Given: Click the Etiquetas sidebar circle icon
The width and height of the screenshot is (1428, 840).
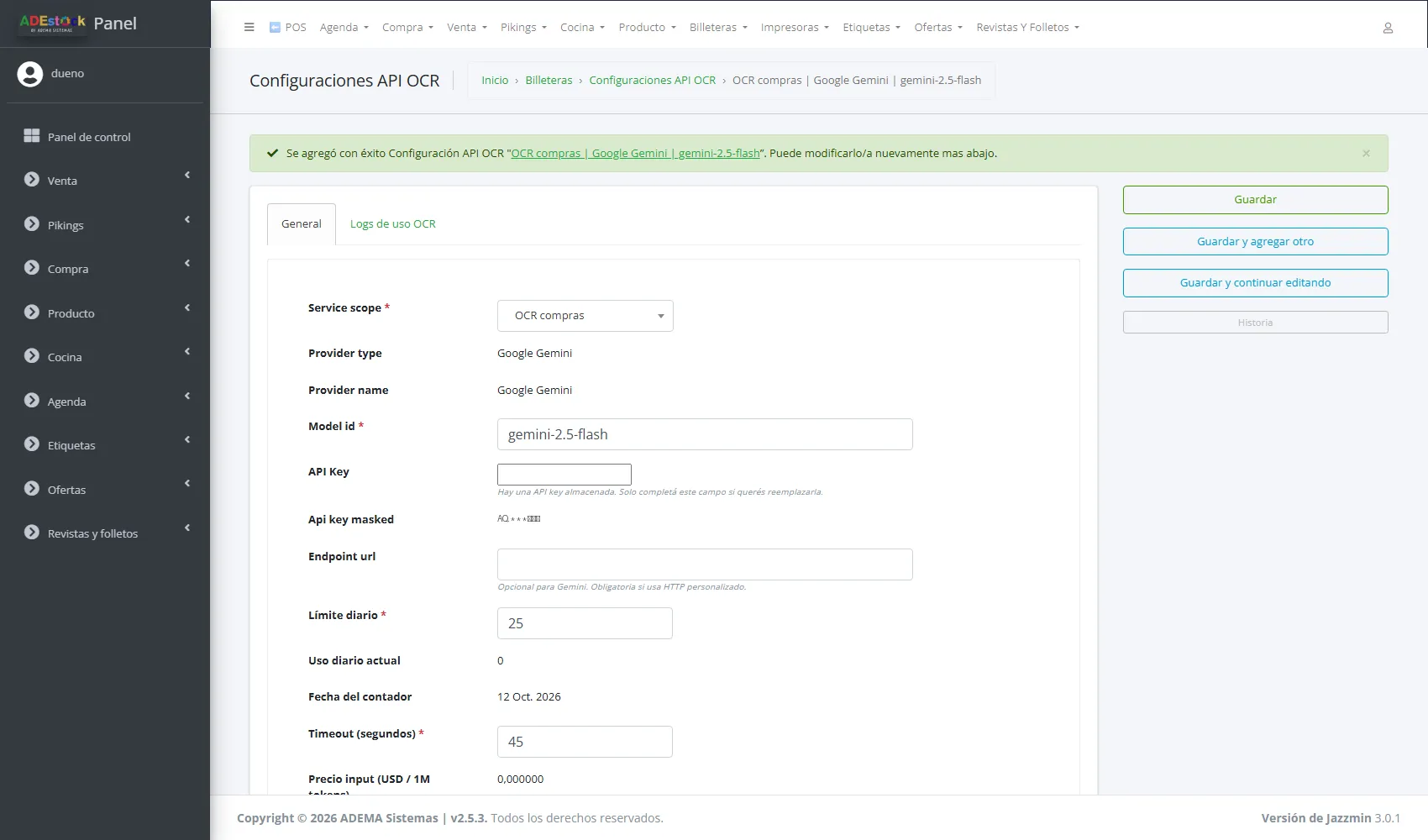Looking at the screenshot, I should click(x=32, y=444).
